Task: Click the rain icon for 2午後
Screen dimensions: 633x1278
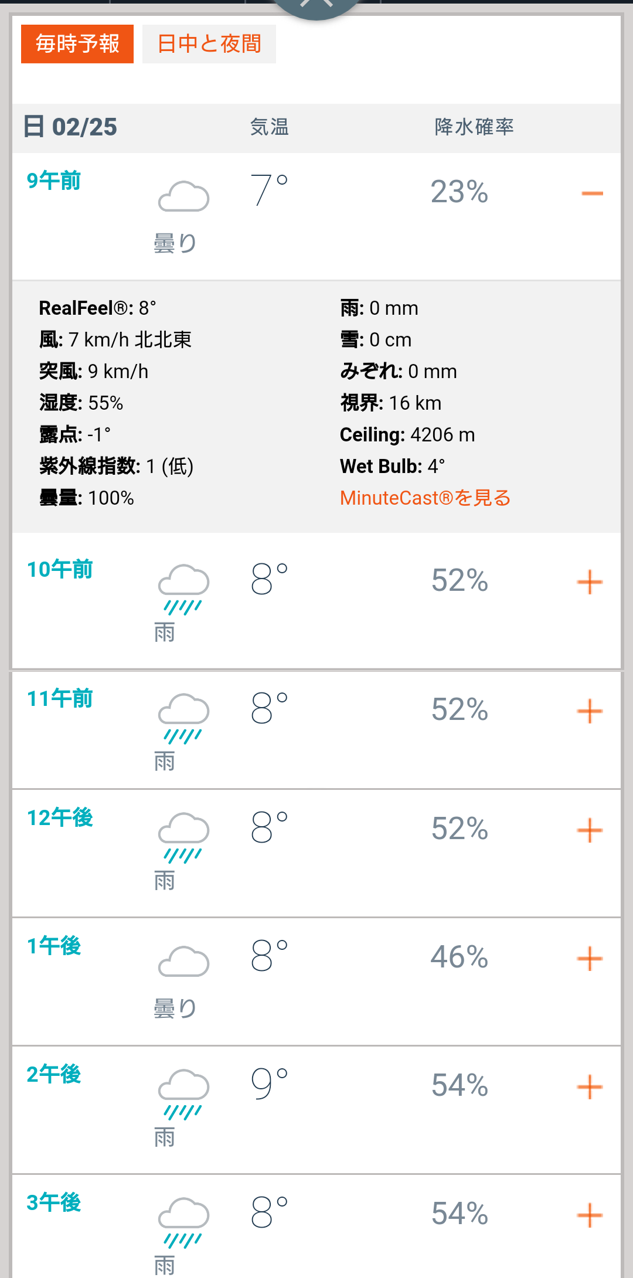Action: tap(183, 1094)
